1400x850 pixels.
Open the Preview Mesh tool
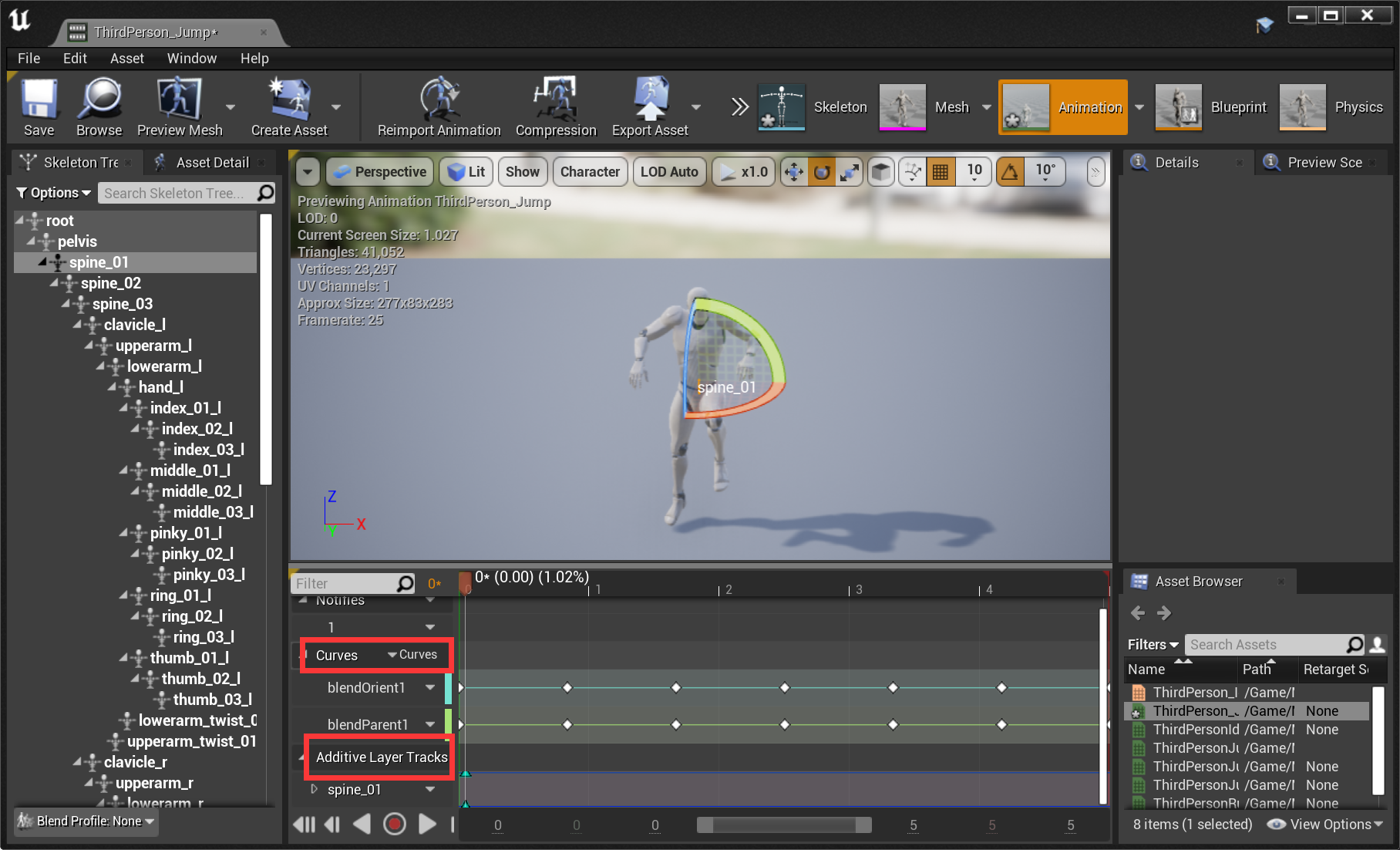point(180,107)
